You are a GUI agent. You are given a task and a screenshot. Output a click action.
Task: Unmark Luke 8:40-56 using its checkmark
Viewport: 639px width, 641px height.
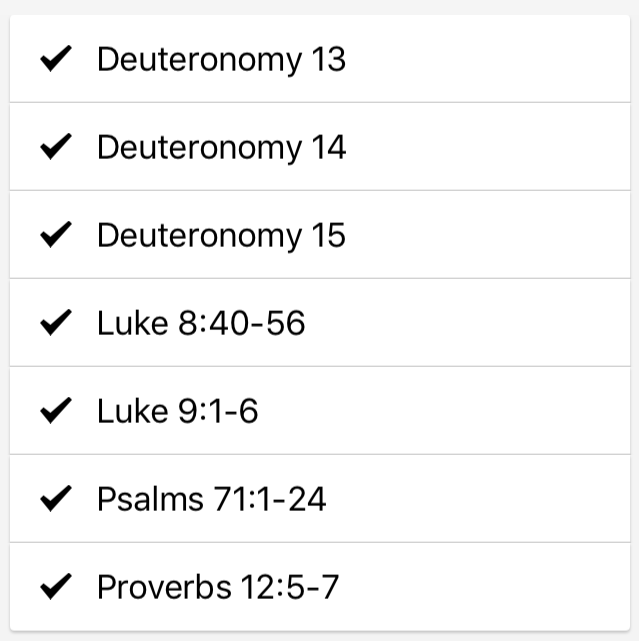[55, 323]
